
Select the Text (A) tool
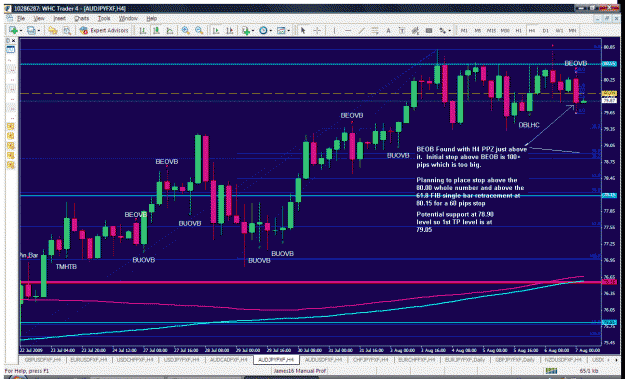388,31
